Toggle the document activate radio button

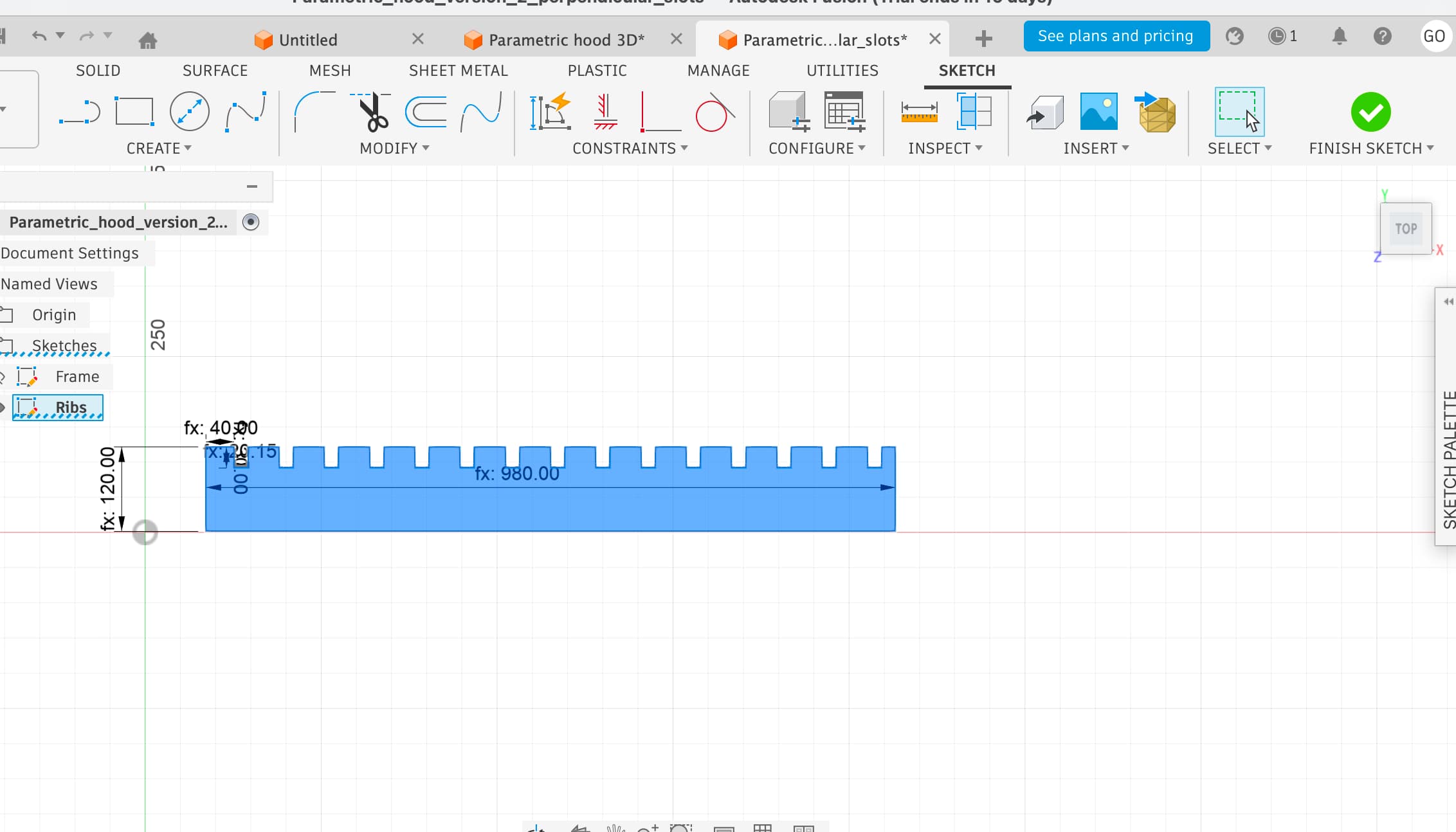pyautogui.click(x=251, y=222)
